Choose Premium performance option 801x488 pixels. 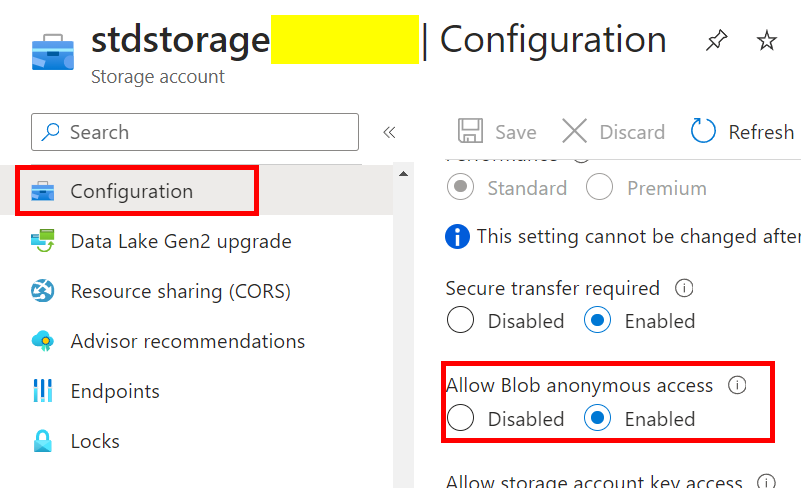click(600, 188)
